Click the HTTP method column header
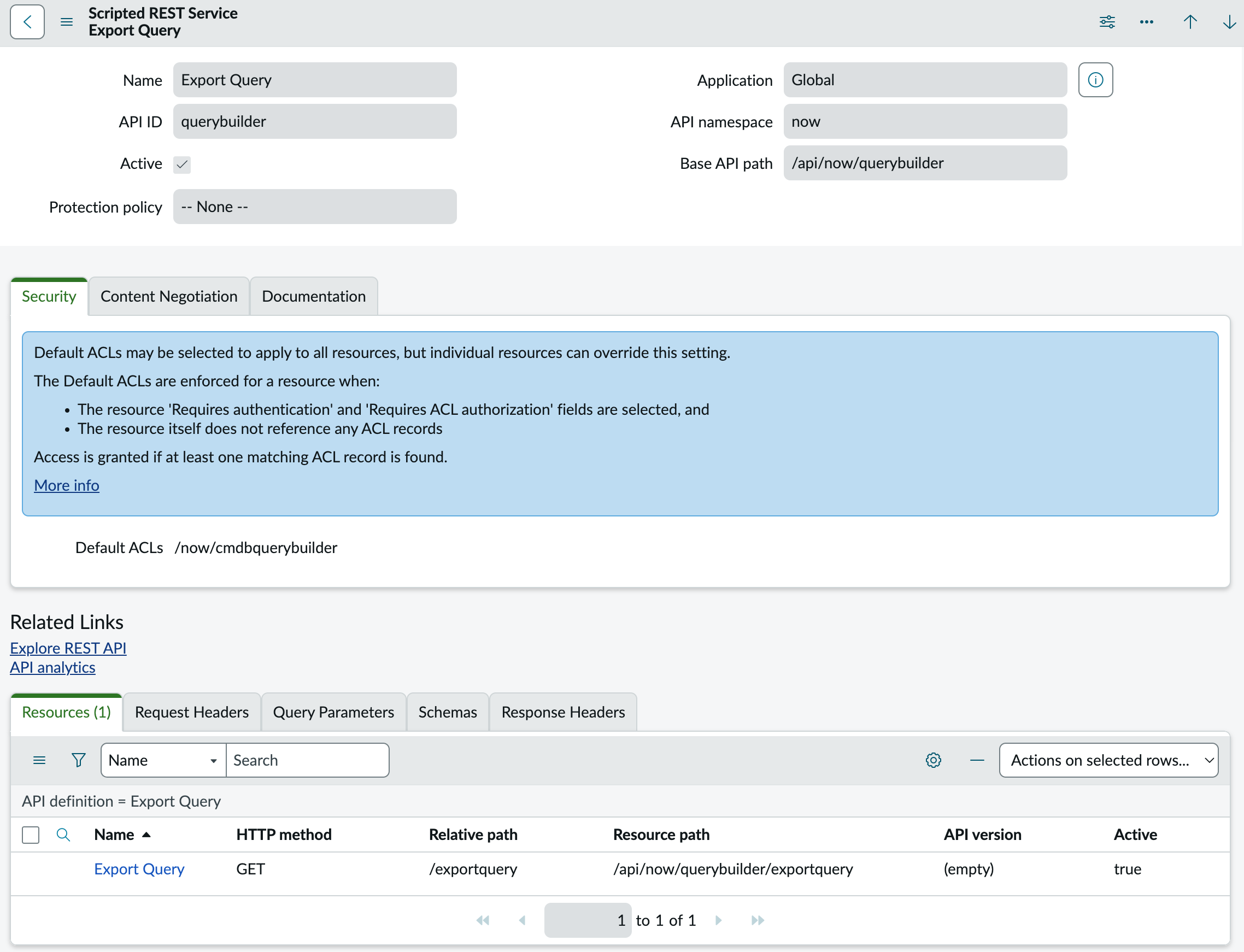 (283, 835)
